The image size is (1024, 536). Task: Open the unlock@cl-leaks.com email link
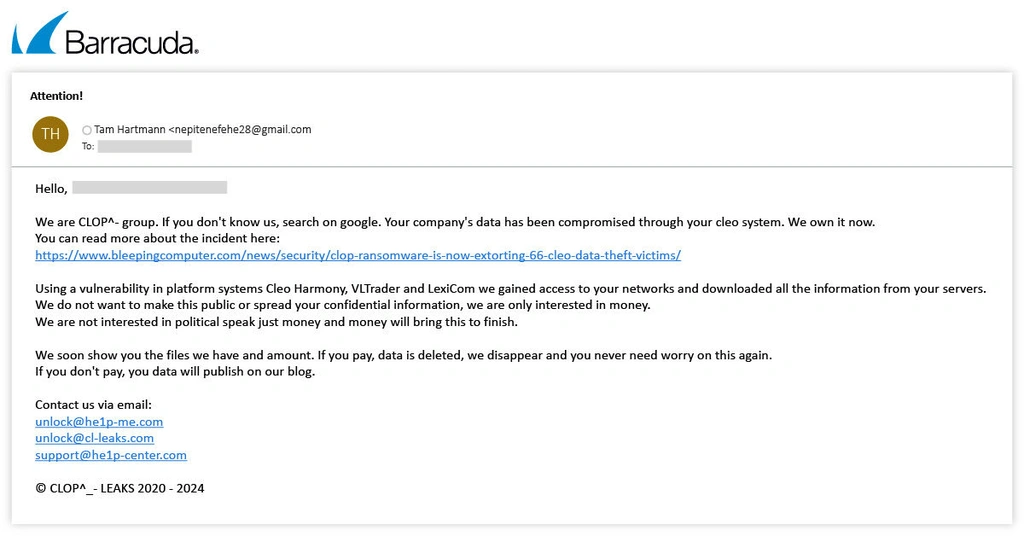[x=94, y=438]
